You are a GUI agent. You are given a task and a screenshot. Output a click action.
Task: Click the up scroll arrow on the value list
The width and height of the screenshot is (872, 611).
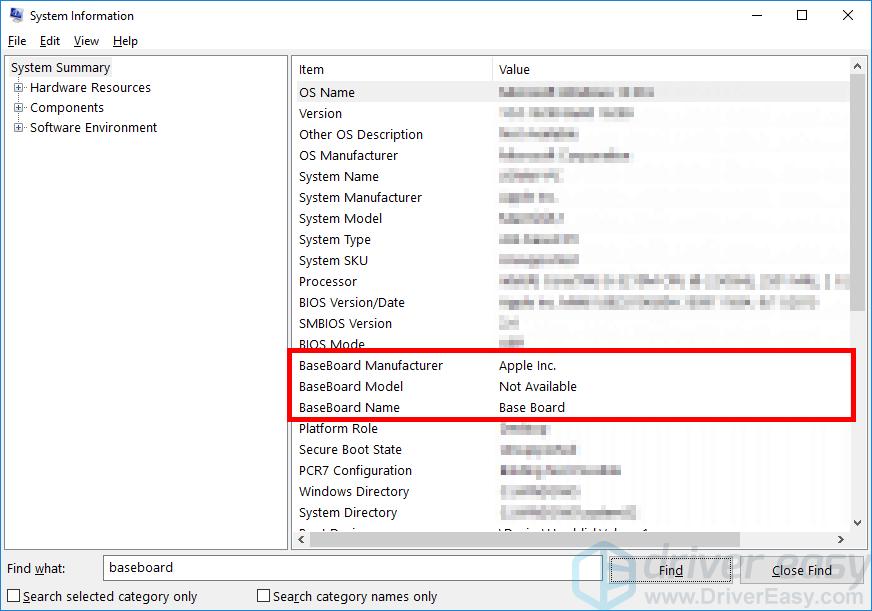click(856, 65)
